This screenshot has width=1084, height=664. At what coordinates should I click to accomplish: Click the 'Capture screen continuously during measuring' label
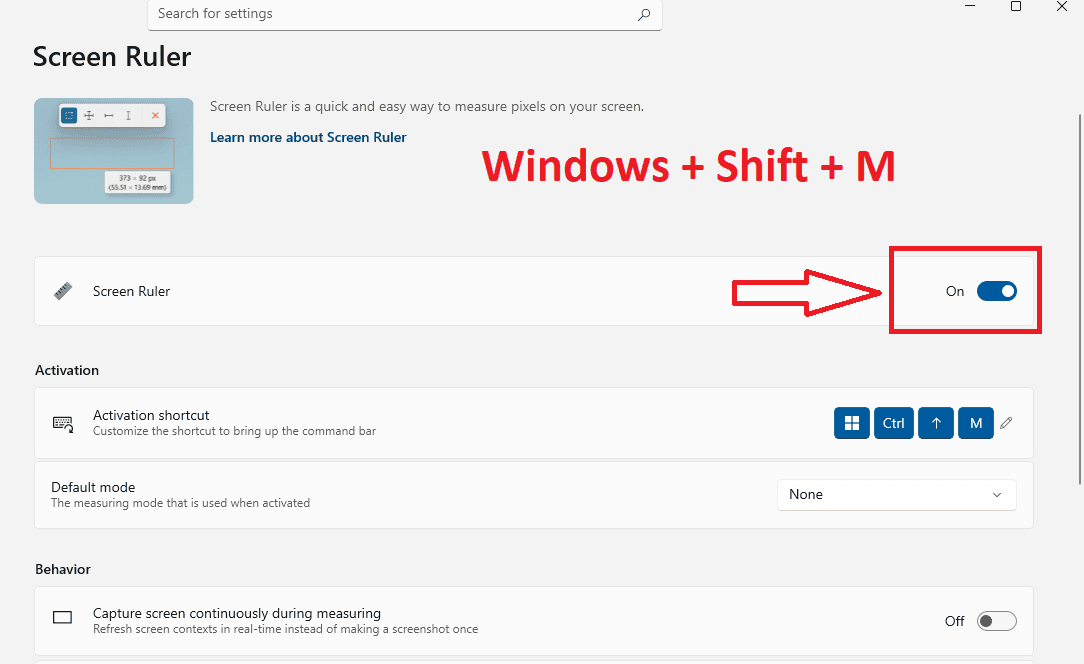pos(236,614)
